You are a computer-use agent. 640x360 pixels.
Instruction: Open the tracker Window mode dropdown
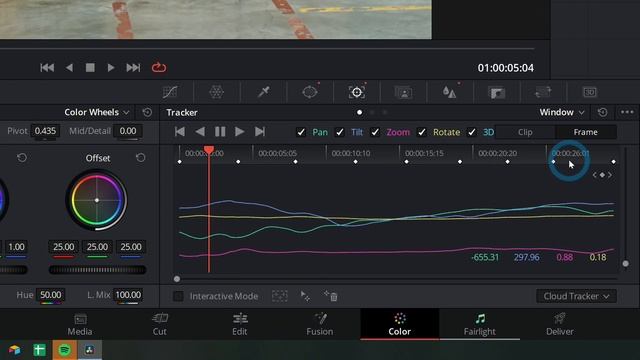pyautogui.click(x=562, y=112)
